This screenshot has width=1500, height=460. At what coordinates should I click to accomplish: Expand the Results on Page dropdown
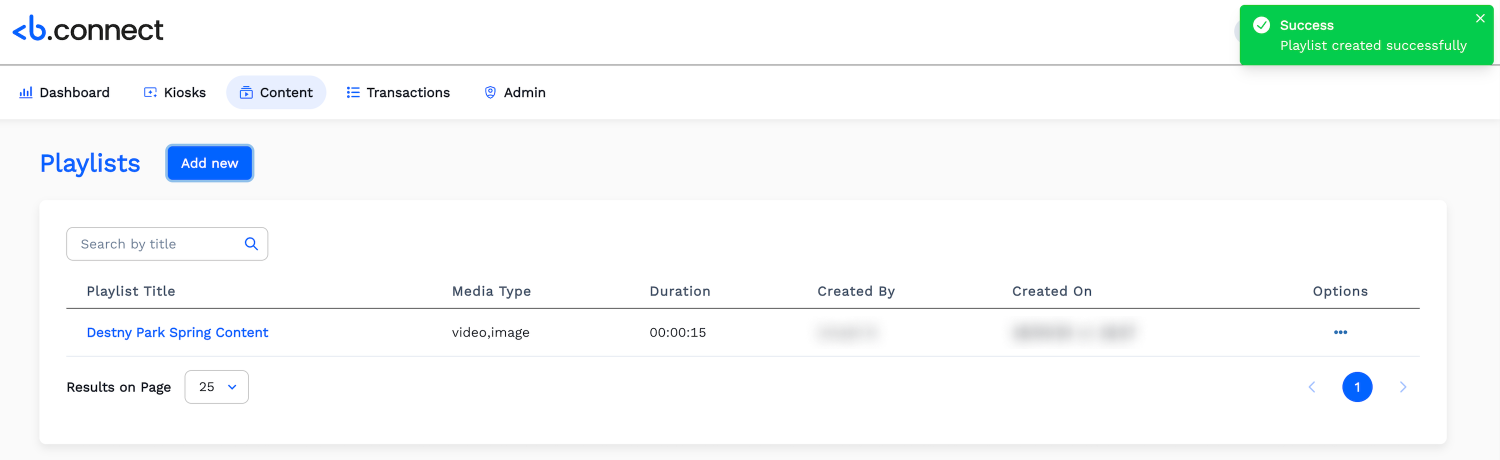click(x=217, y=387)
